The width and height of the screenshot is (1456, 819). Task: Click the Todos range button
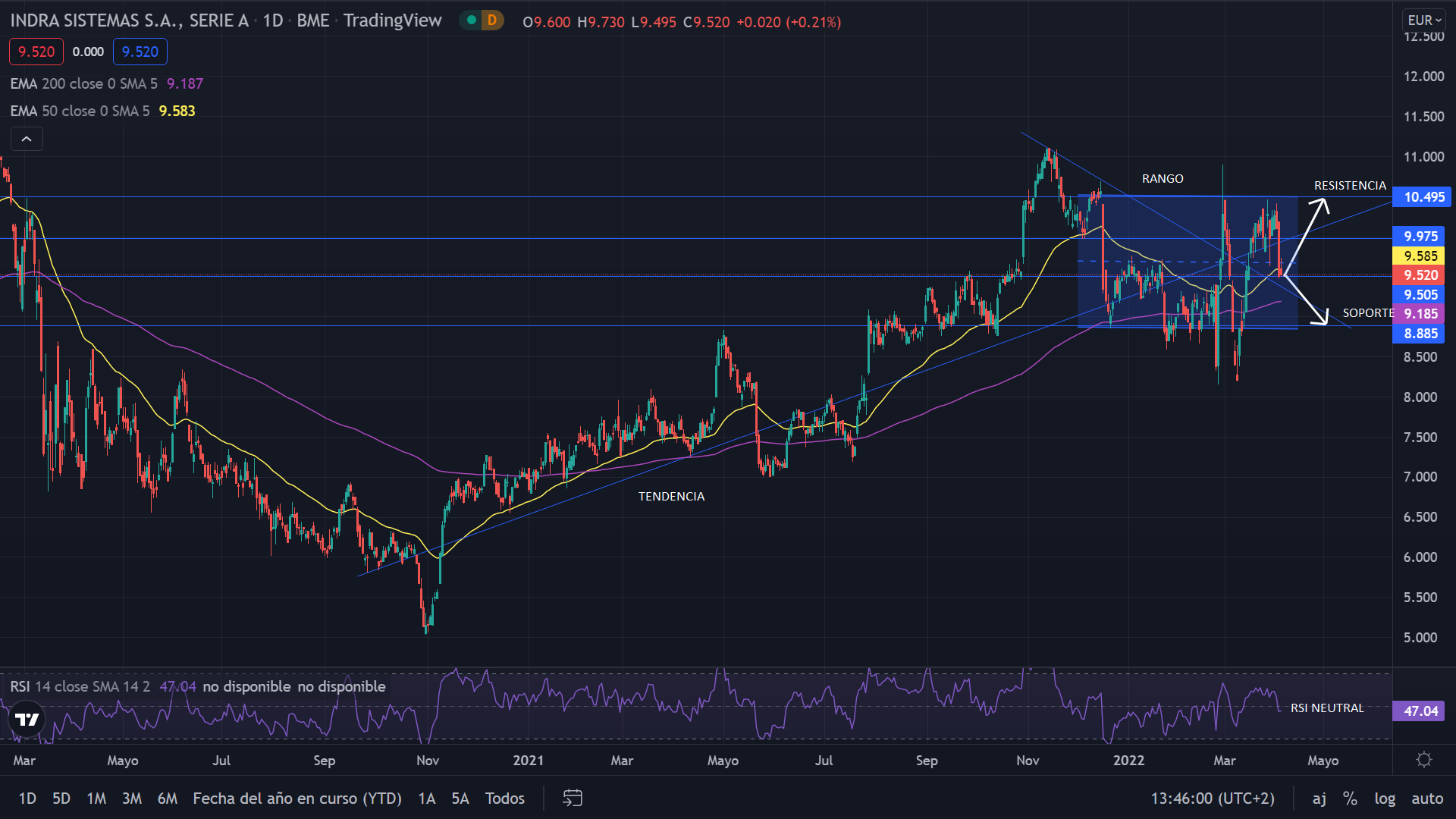click(505, 798)
